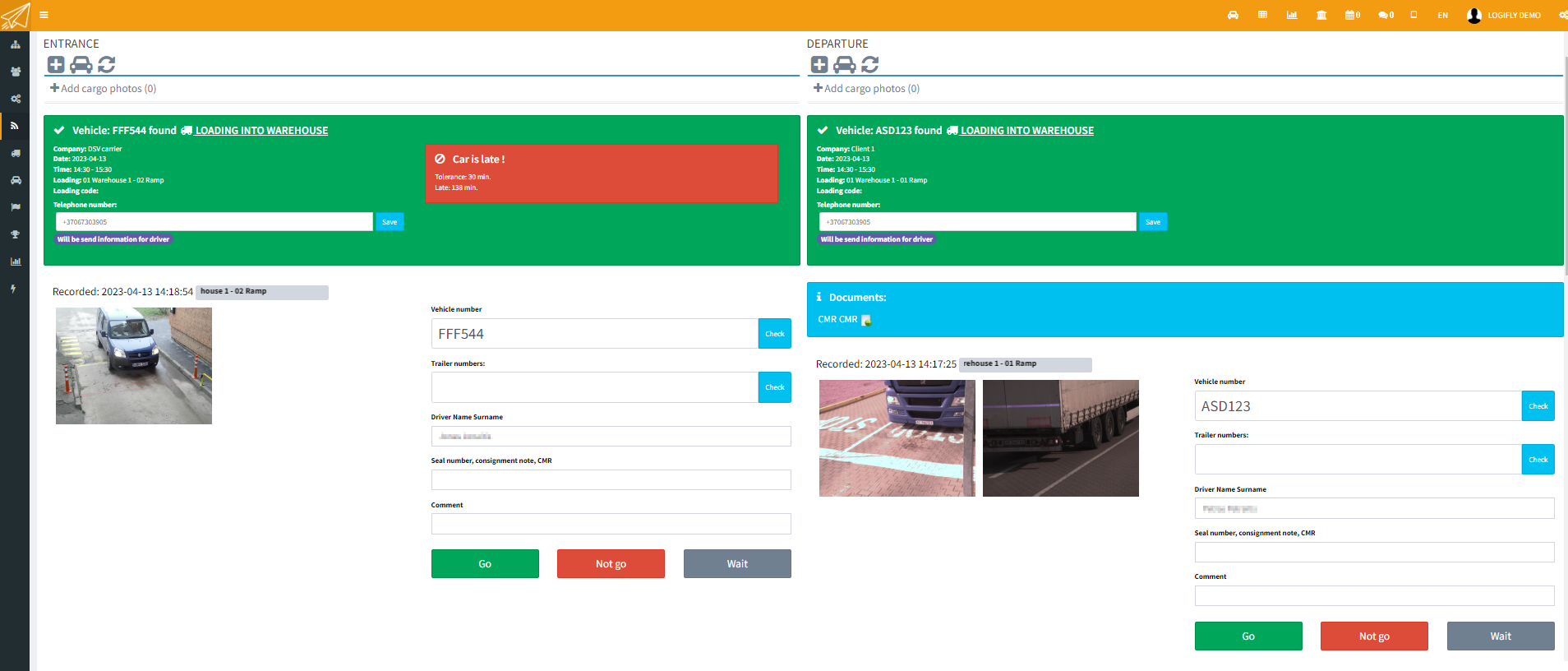Add cargo photos in the DEPARTURE section

(x=866, y=88)
